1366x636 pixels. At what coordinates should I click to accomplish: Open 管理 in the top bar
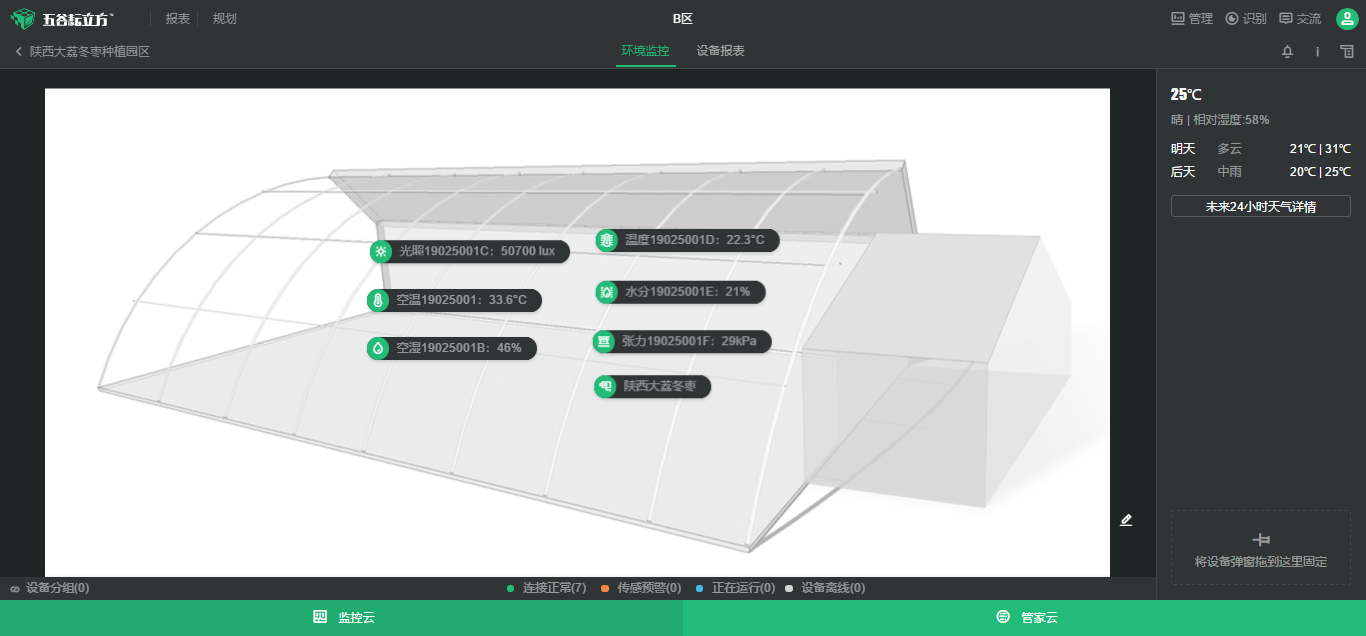[1192, 19]
